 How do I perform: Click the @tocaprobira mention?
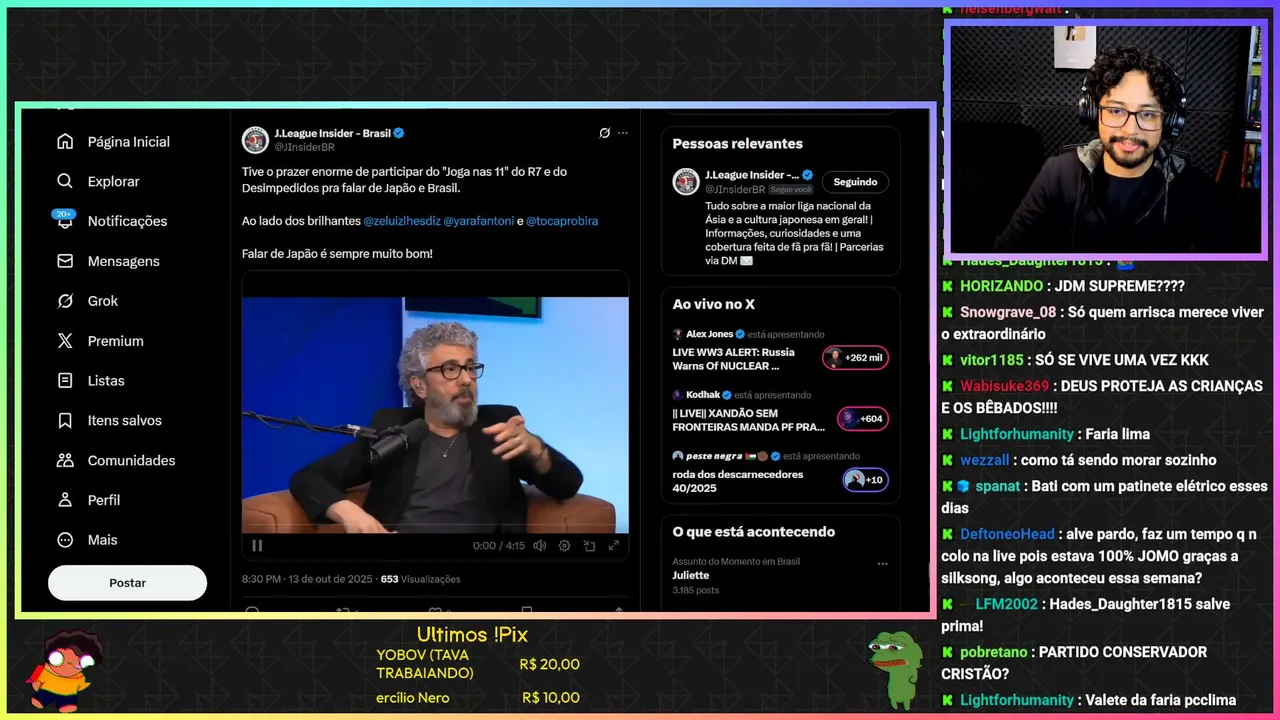pos(562,221)
